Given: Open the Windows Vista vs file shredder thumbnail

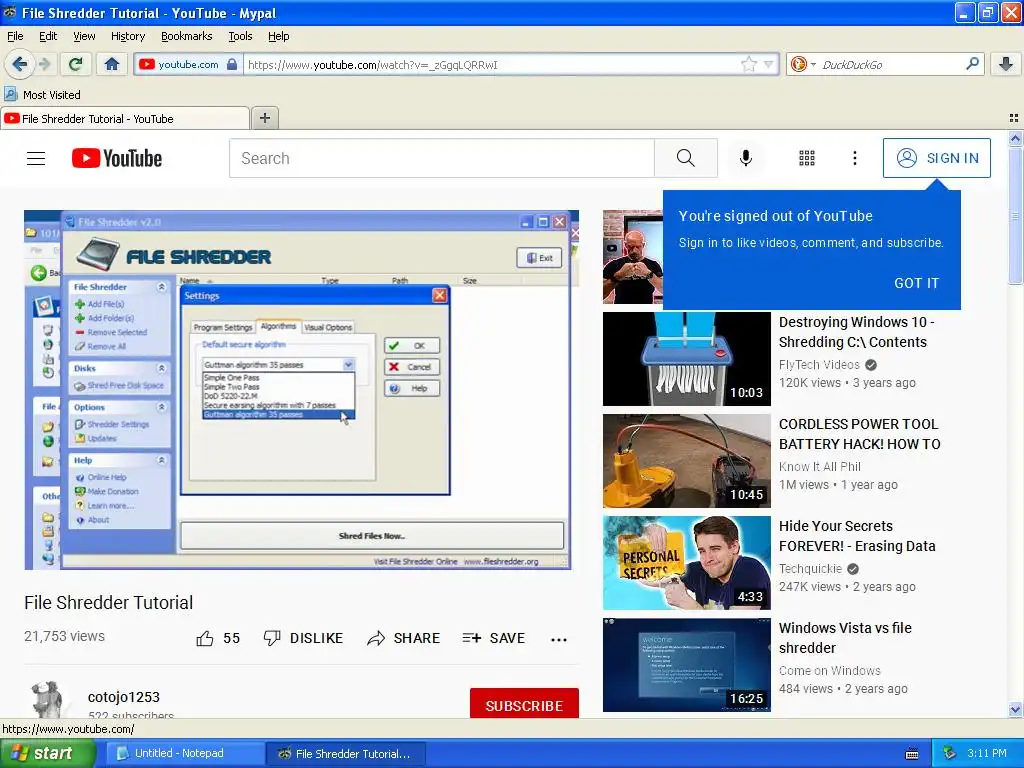Looking at the screenshot, I should [686, 664].
